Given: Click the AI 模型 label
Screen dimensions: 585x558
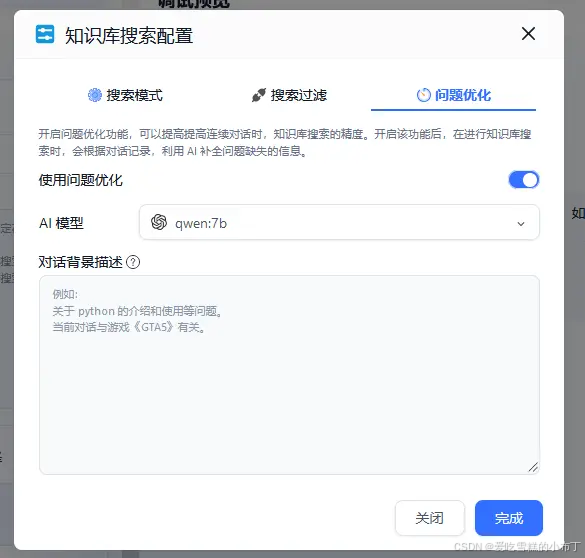Looking at the screenshot, I should point(61,223).
